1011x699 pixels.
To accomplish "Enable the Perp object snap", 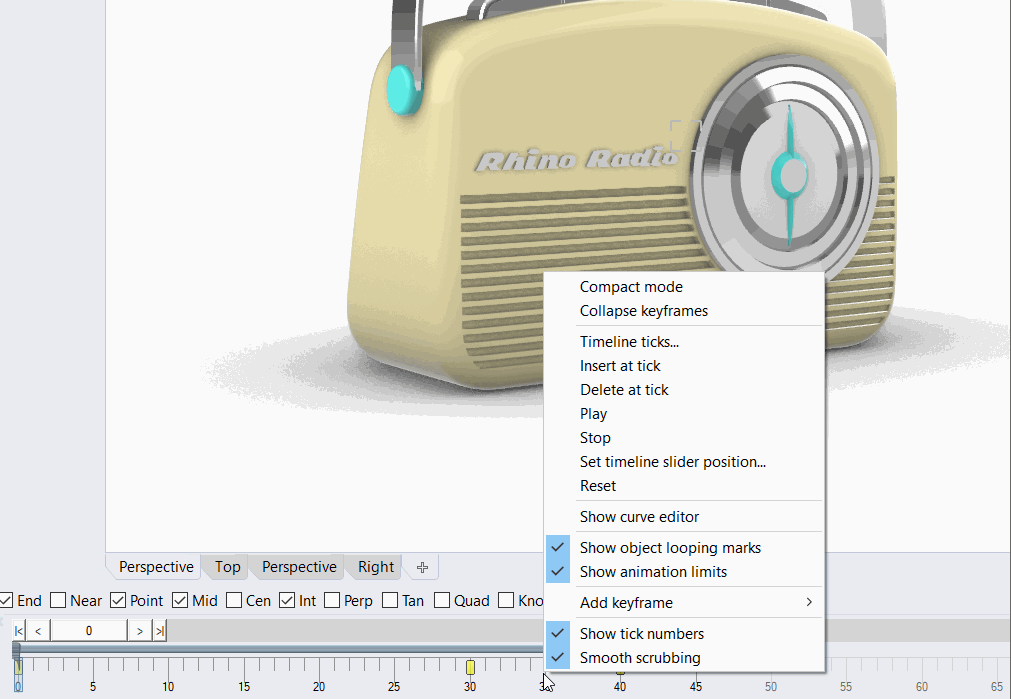I will pos(332,600).
